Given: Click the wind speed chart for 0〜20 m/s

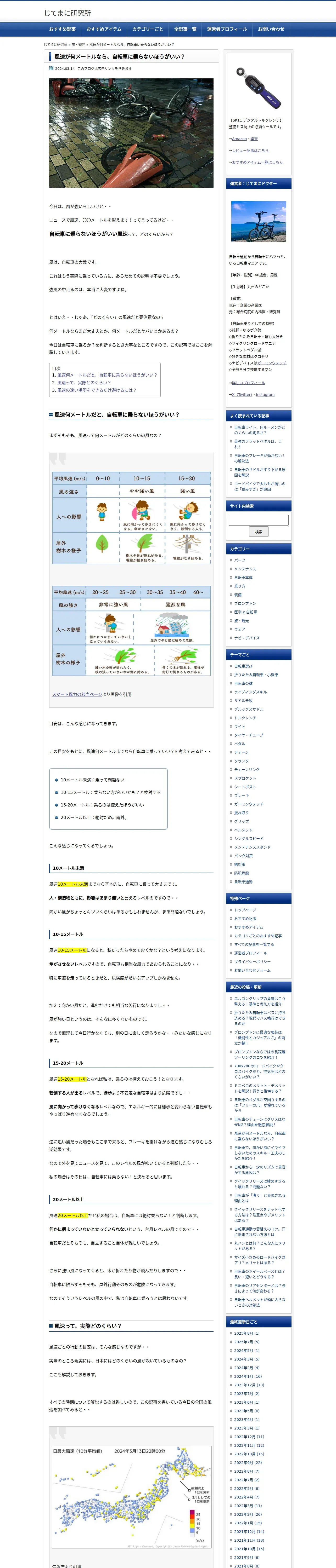Looking at the screenshot, I should tap(131, 518).
